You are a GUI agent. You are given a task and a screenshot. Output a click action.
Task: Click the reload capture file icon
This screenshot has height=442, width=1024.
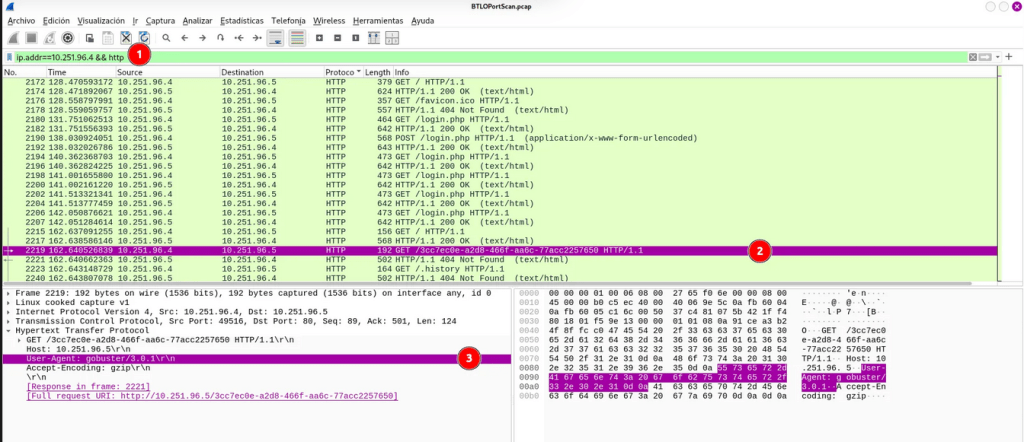144,37
